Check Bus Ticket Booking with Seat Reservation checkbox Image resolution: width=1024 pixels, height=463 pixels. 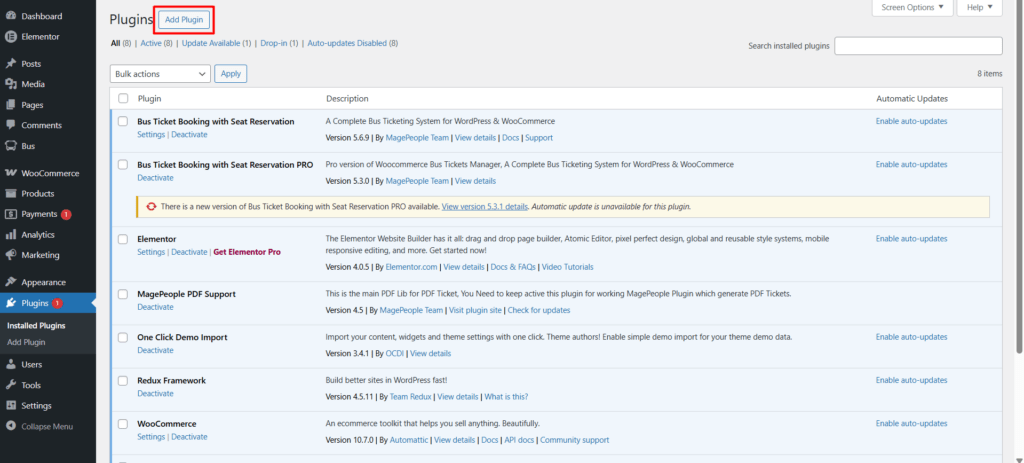(123, 121)
